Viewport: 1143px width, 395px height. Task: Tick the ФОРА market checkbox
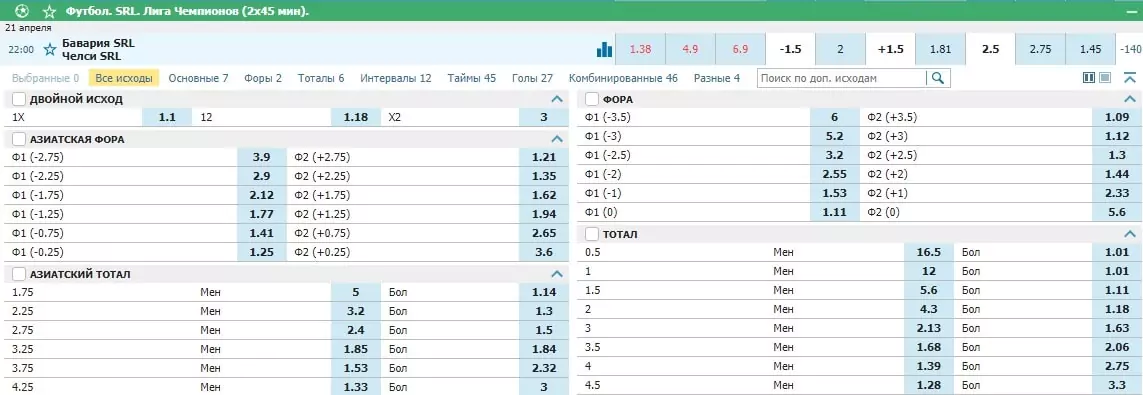(x=592, y=99)
